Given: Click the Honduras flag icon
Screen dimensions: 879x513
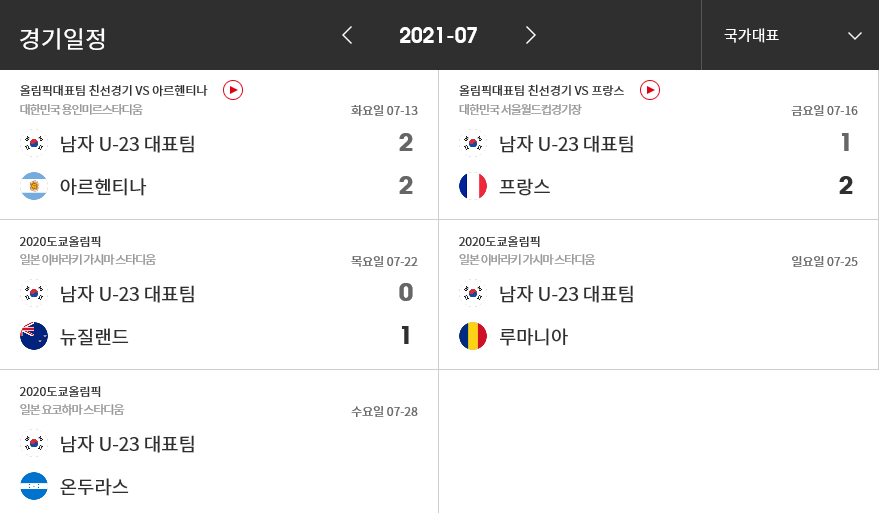Looking at the screenshot, I should pyautogui.click(x=34, y=486).
